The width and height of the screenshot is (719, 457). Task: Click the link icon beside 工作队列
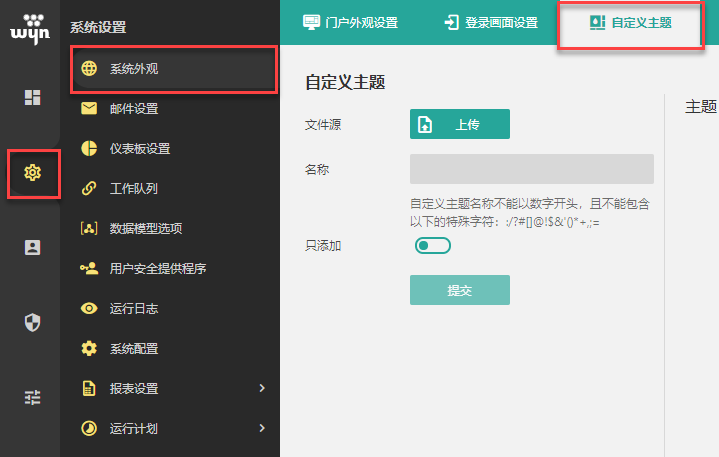(x=89, y=188)
